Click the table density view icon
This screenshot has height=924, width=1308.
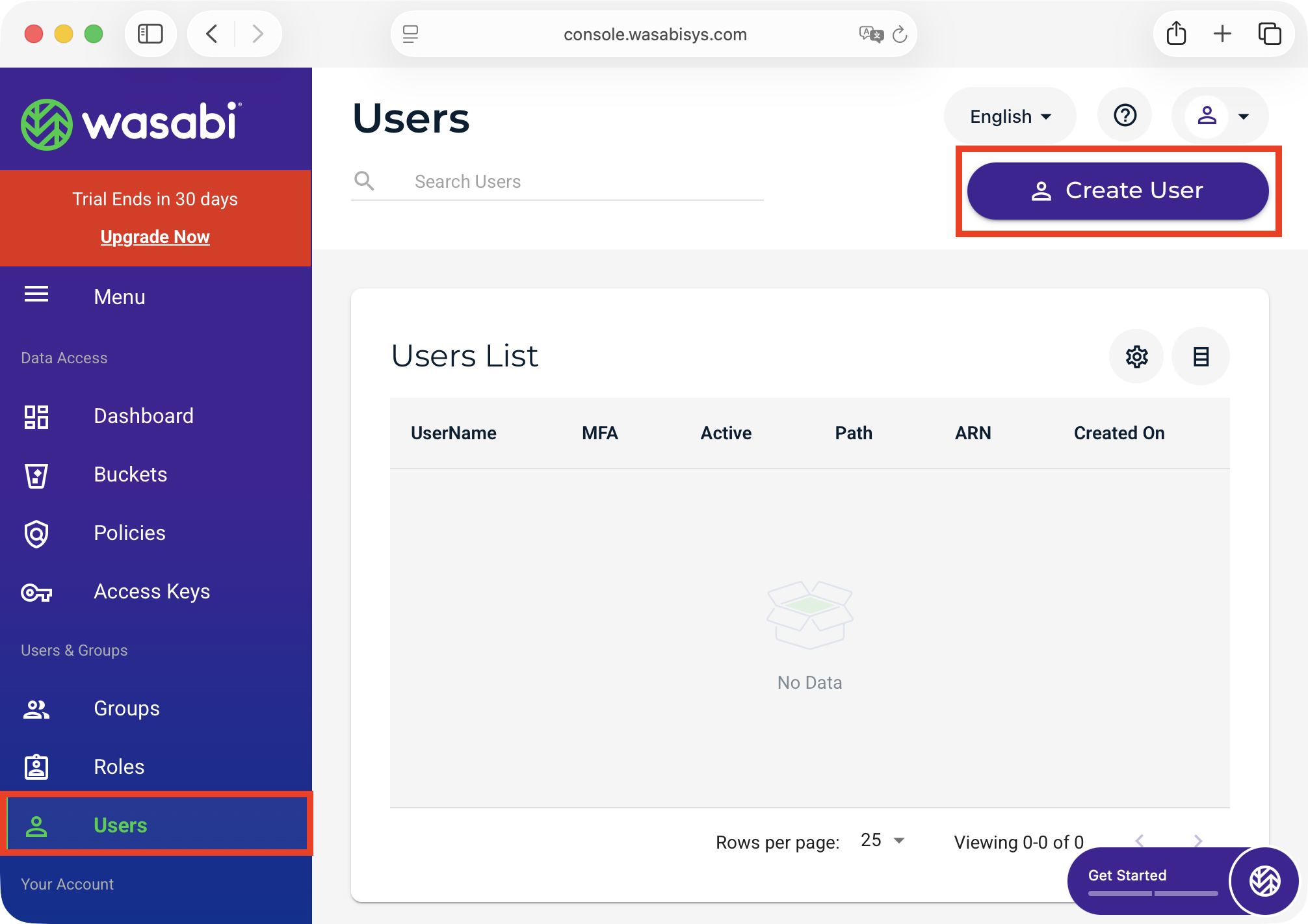[1201, 356]
